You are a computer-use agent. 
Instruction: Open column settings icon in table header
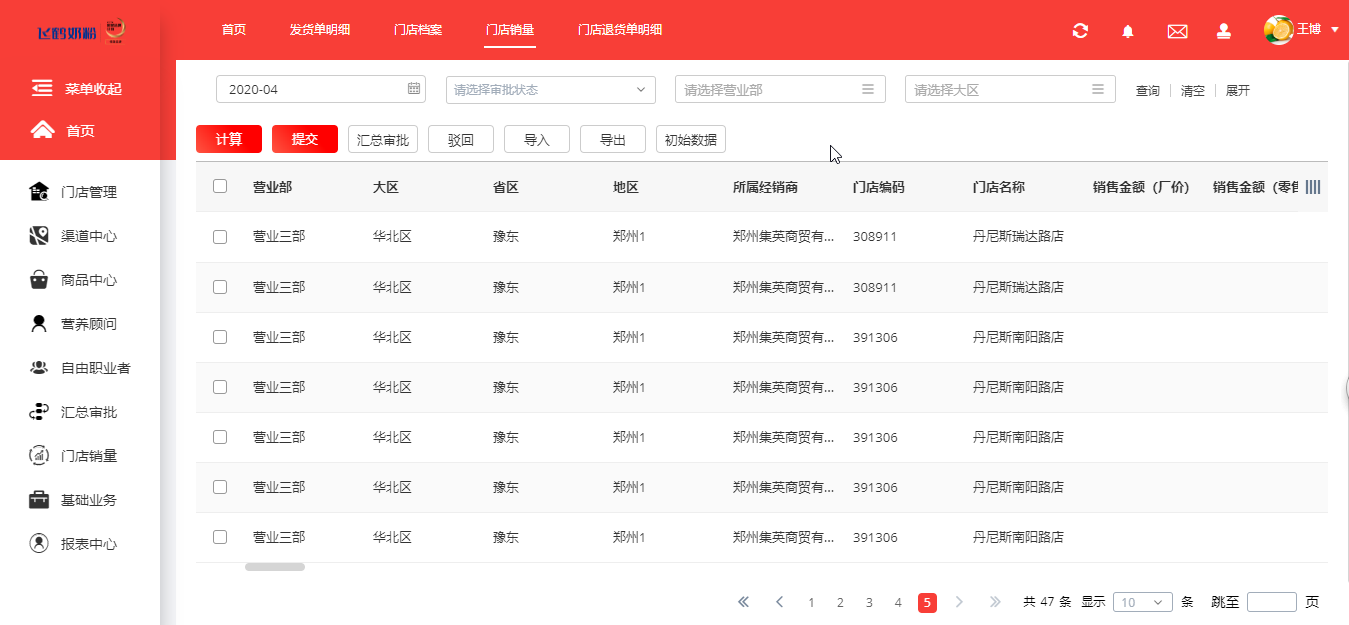pyautogui.click(x=1313, y=187)
